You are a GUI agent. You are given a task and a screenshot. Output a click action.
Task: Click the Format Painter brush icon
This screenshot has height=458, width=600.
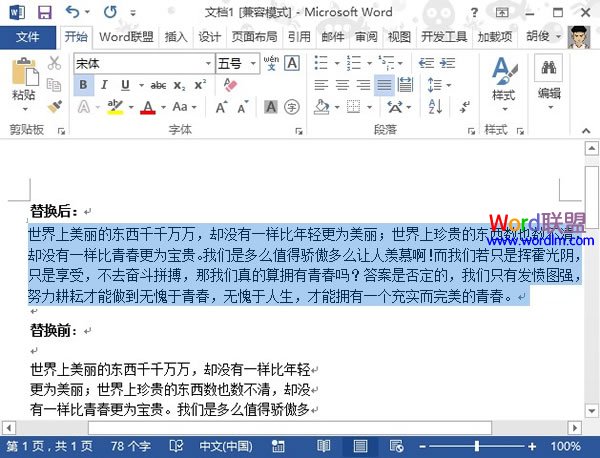coord(55,106)
